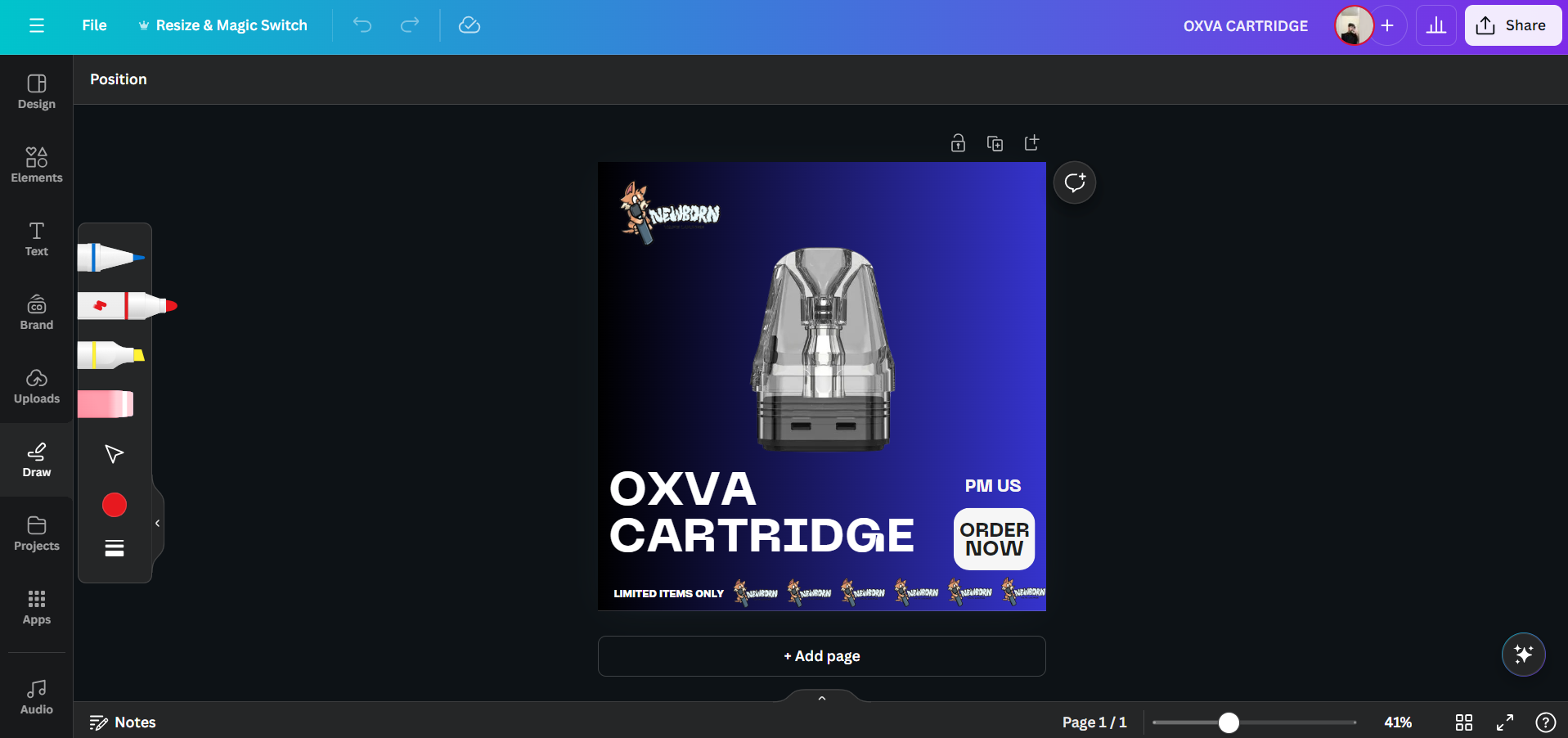Open the analytics insights chart icon
The height and width of the screenshot is (738, 1568).
pyautogui.click(x=1436, y=25)
